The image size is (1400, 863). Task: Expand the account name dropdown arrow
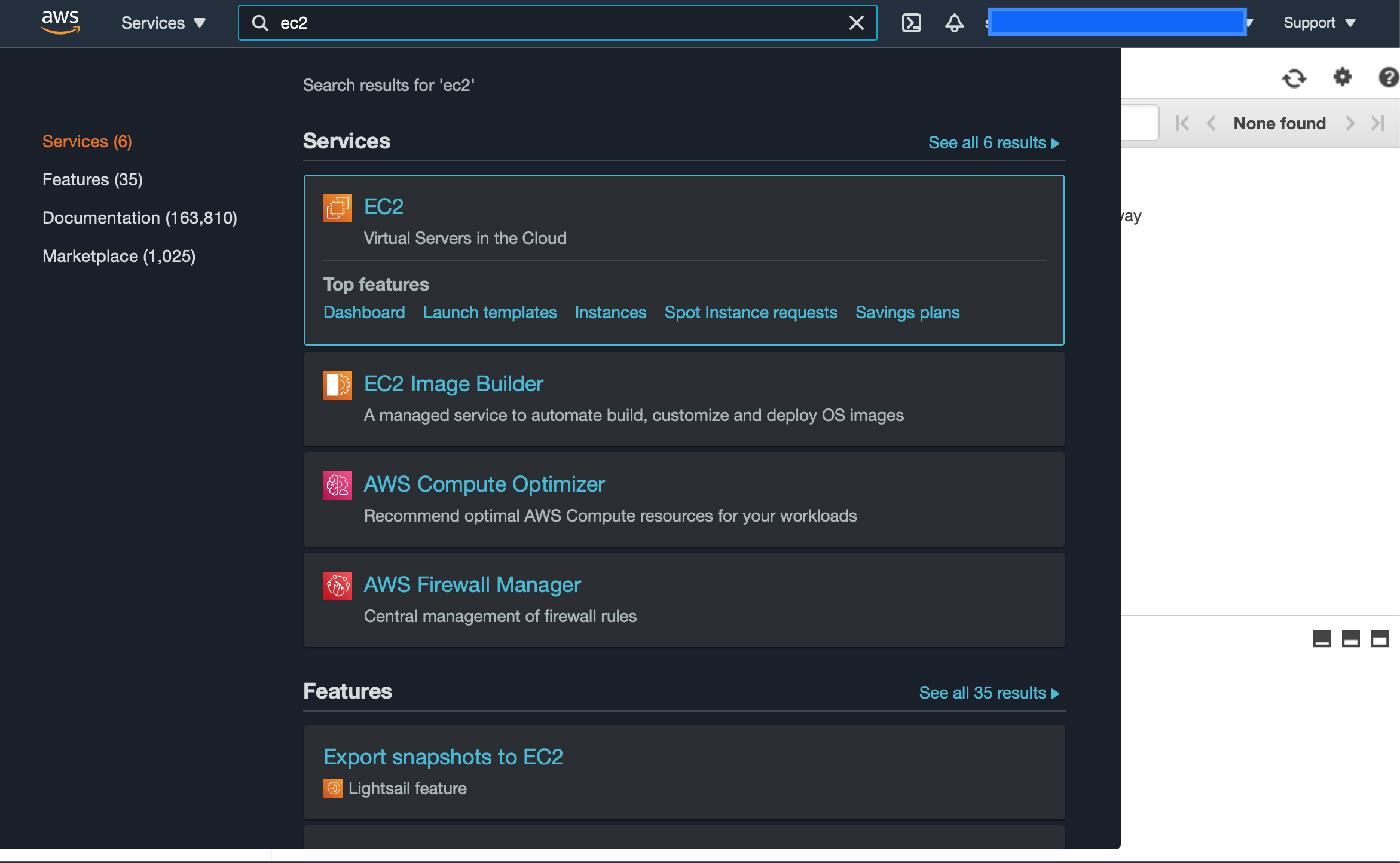click(x=1250, y=23)
